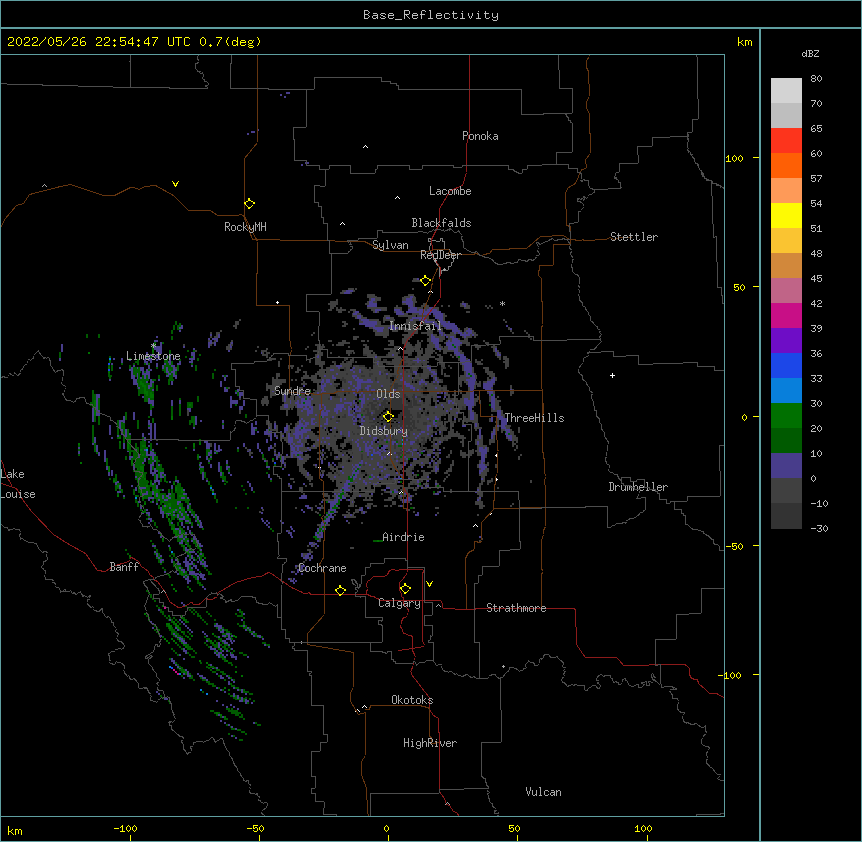
Task: Click the Okotoks label
Action: tap(412, 700)
